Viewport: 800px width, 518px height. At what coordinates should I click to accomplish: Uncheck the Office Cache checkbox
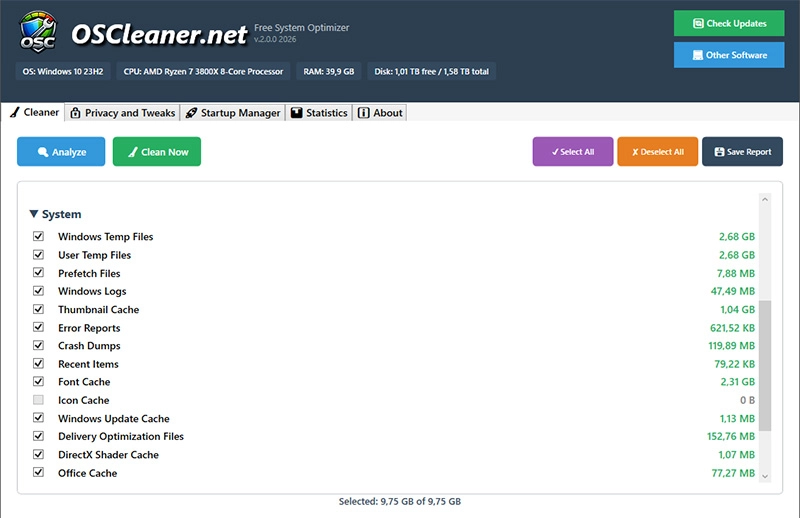38,472
